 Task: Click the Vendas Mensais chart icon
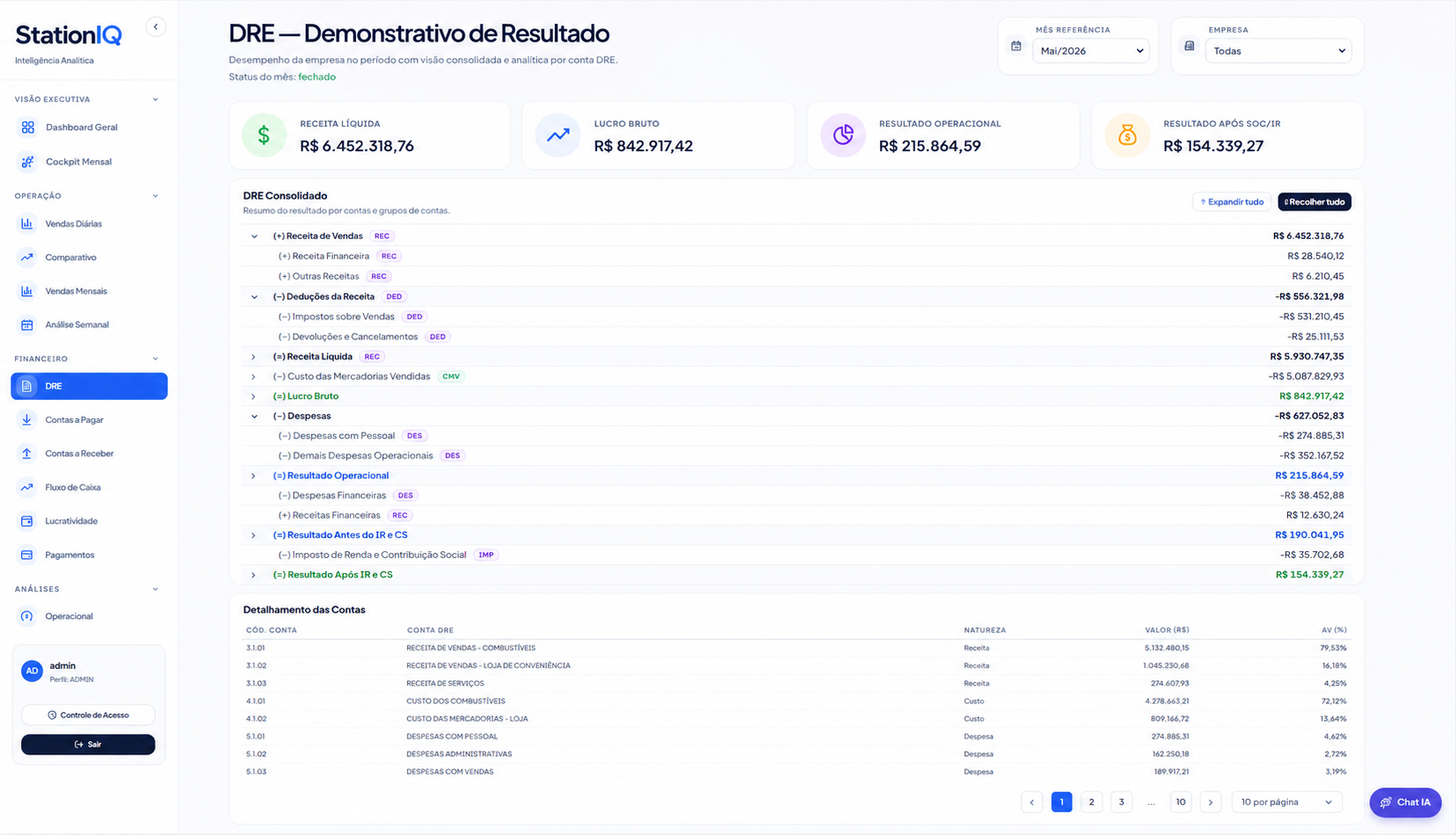(27, 291)
